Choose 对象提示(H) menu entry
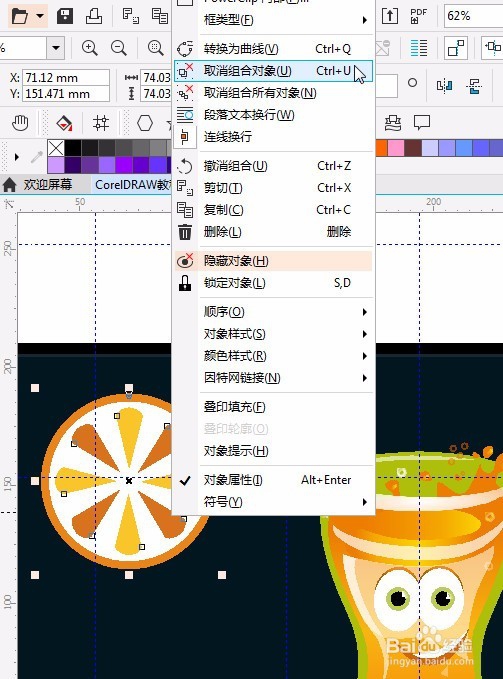This screenshot has height=679, width=503. pyautogui.click(x=273, y=451)
